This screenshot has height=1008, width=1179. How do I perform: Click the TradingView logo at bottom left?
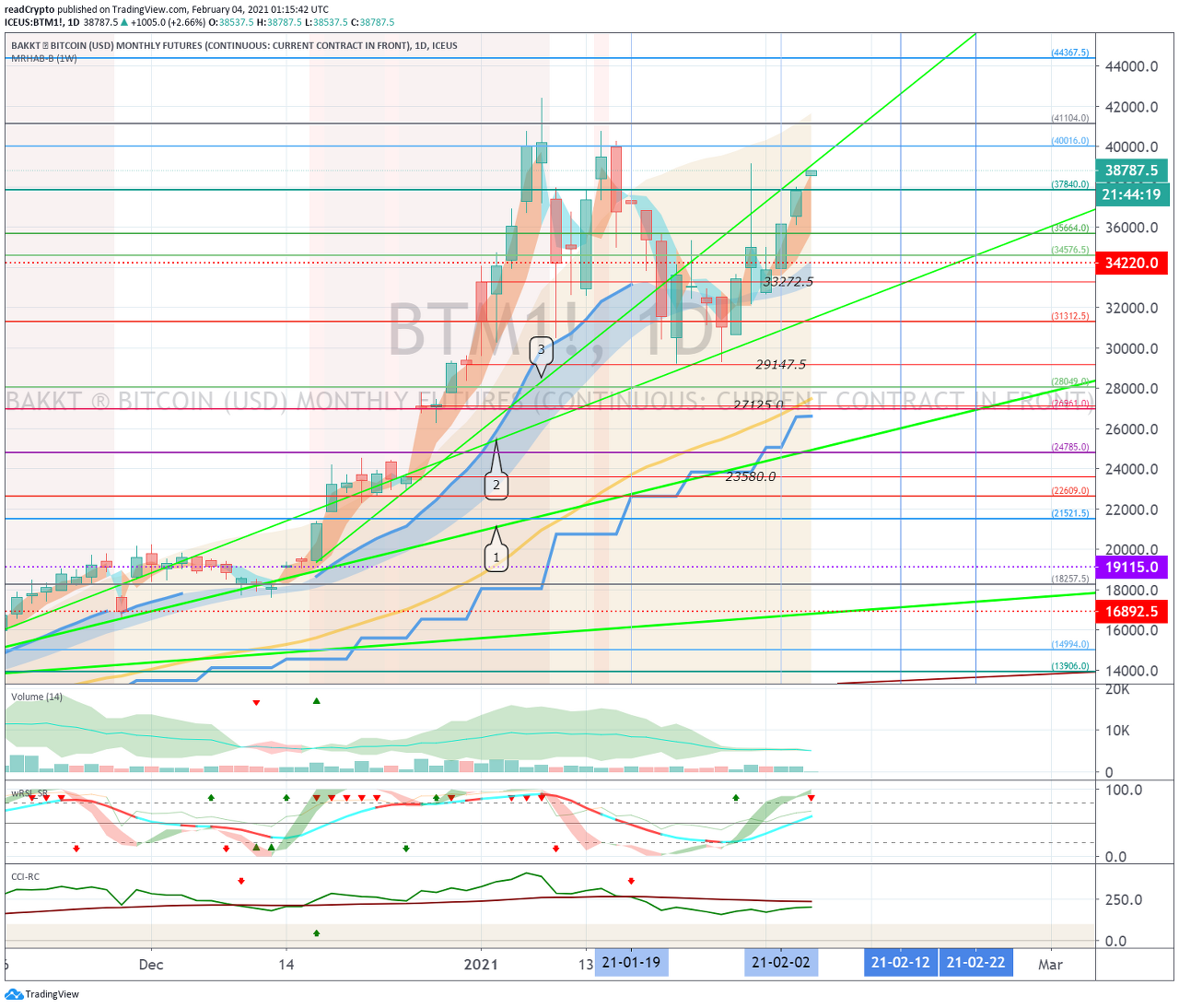42,994
